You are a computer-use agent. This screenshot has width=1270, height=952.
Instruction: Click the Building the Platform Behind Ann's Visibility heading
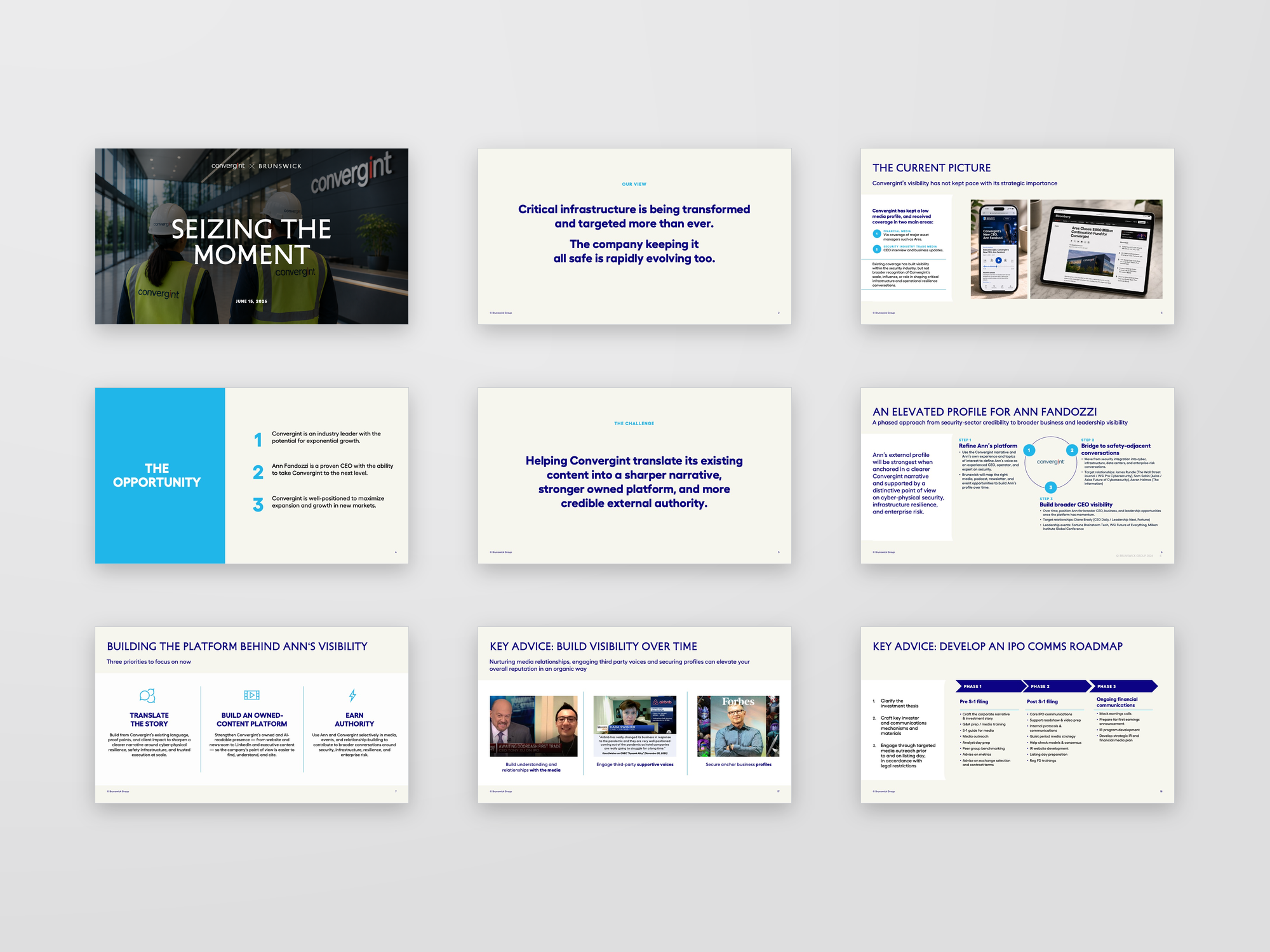[237, 646]
